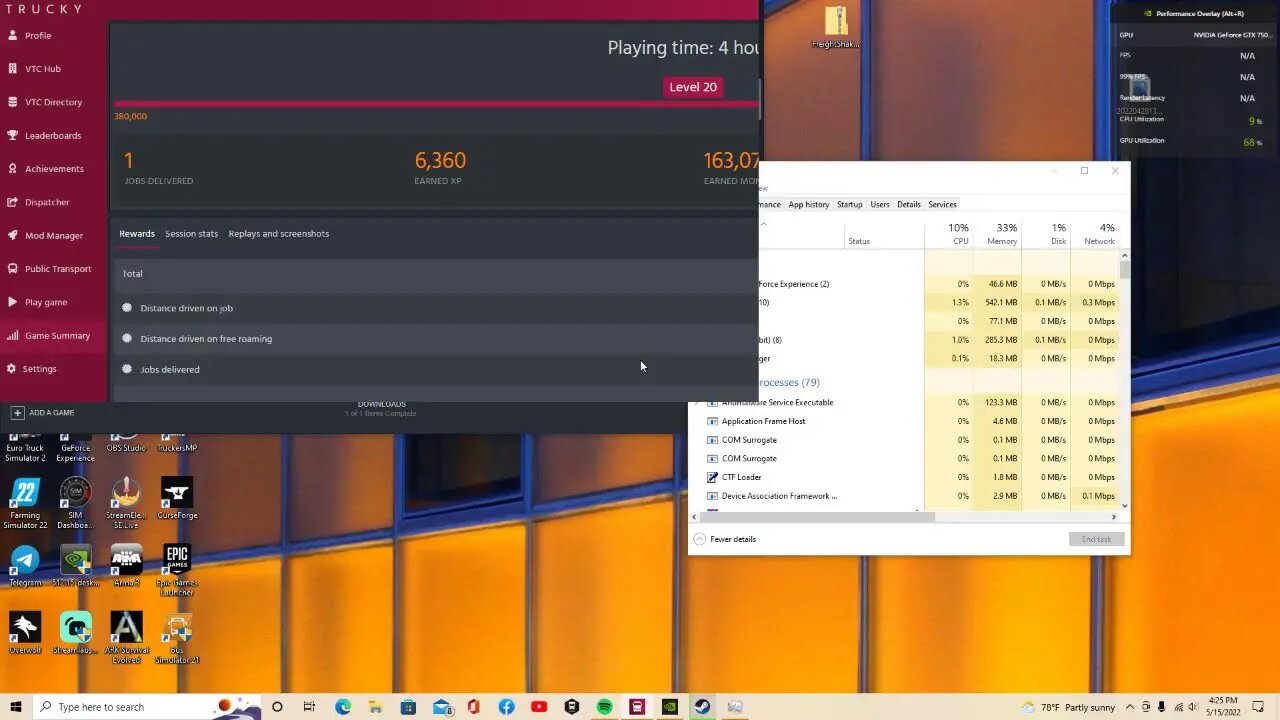Sort Task Manager by Memory column
This screenshot has height=720, width=1280.
point(996,234)
